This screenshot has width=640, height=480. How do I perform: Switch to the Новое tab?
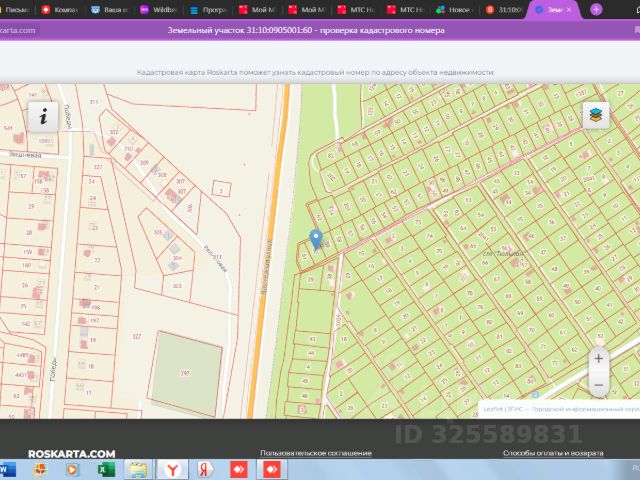coord(454,10)
